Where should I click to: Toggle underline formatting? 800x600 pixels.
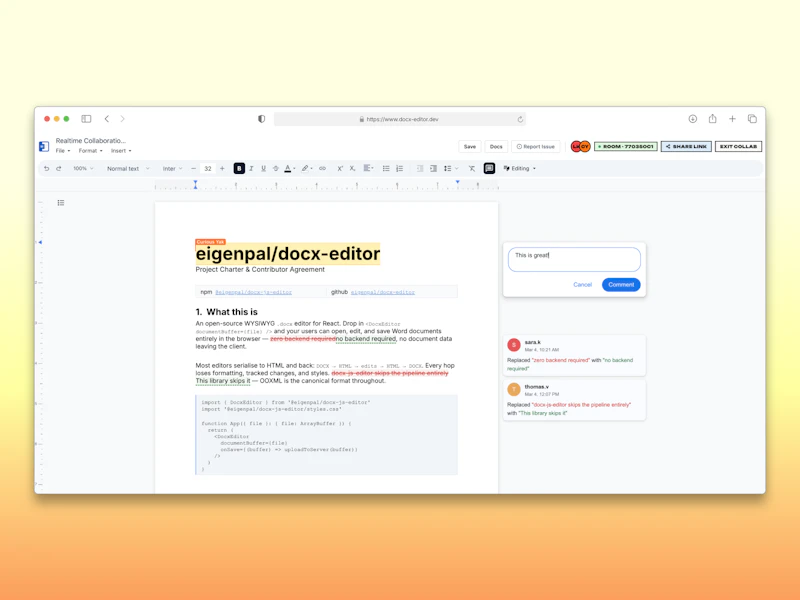click(x=264, y=168)
